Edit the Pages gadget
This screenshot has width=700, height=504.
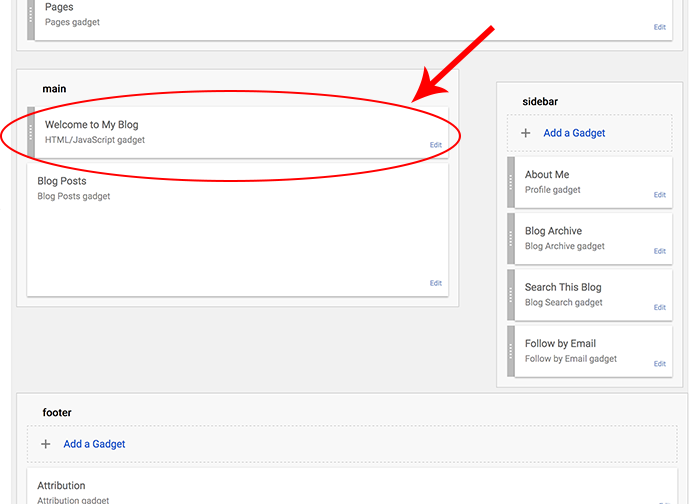coord(659,27)
